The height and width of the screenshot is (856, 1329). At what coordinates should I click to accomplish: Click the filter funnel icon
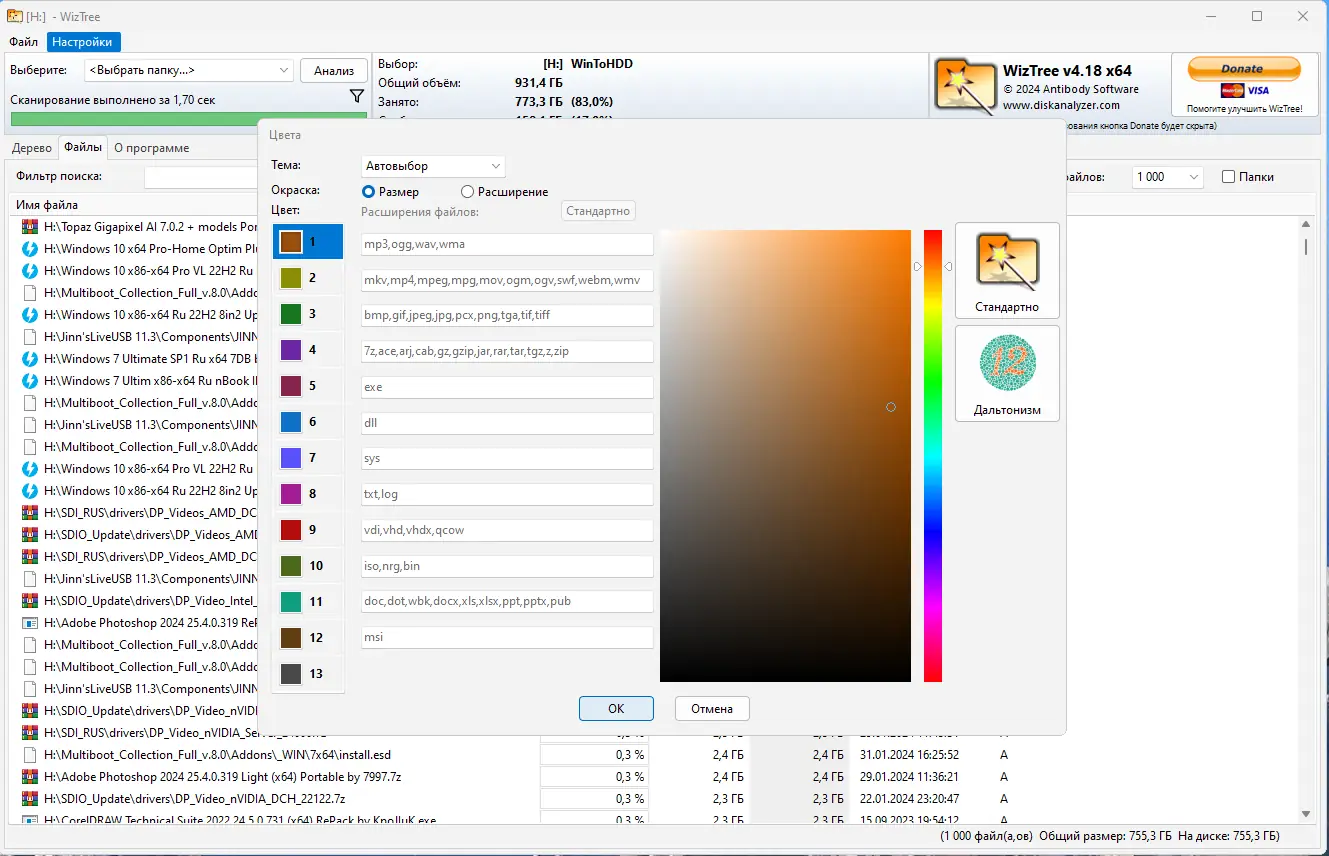357,96
